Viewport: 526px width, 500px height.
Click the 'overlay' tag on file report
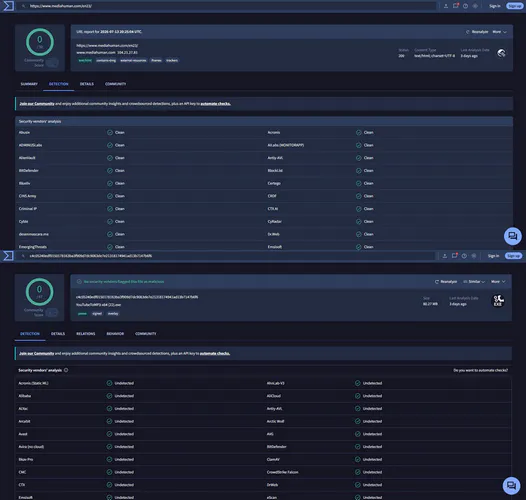point(113,313)
